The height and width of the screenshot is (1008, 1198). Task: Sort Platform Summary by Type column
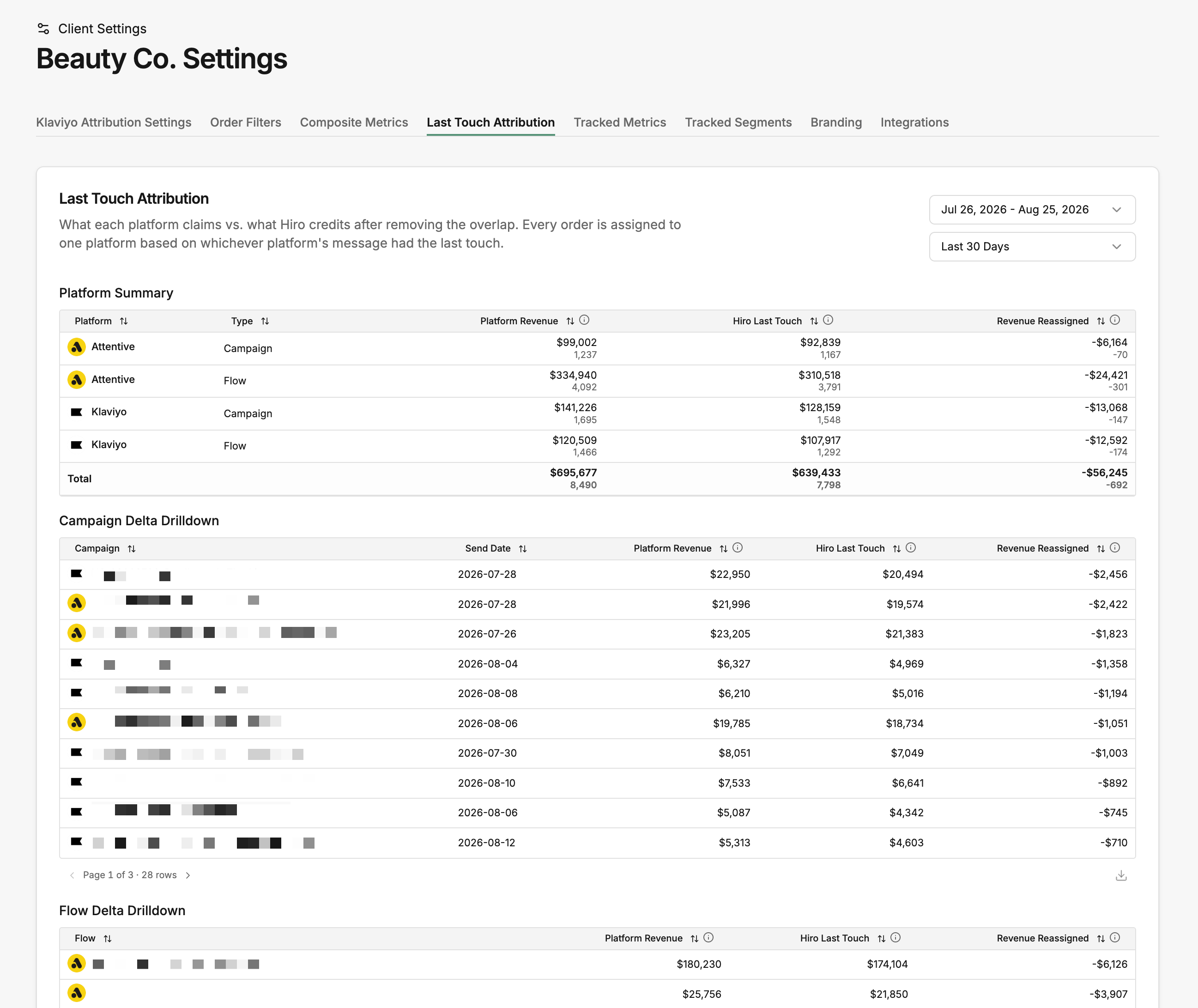point(265,321)
